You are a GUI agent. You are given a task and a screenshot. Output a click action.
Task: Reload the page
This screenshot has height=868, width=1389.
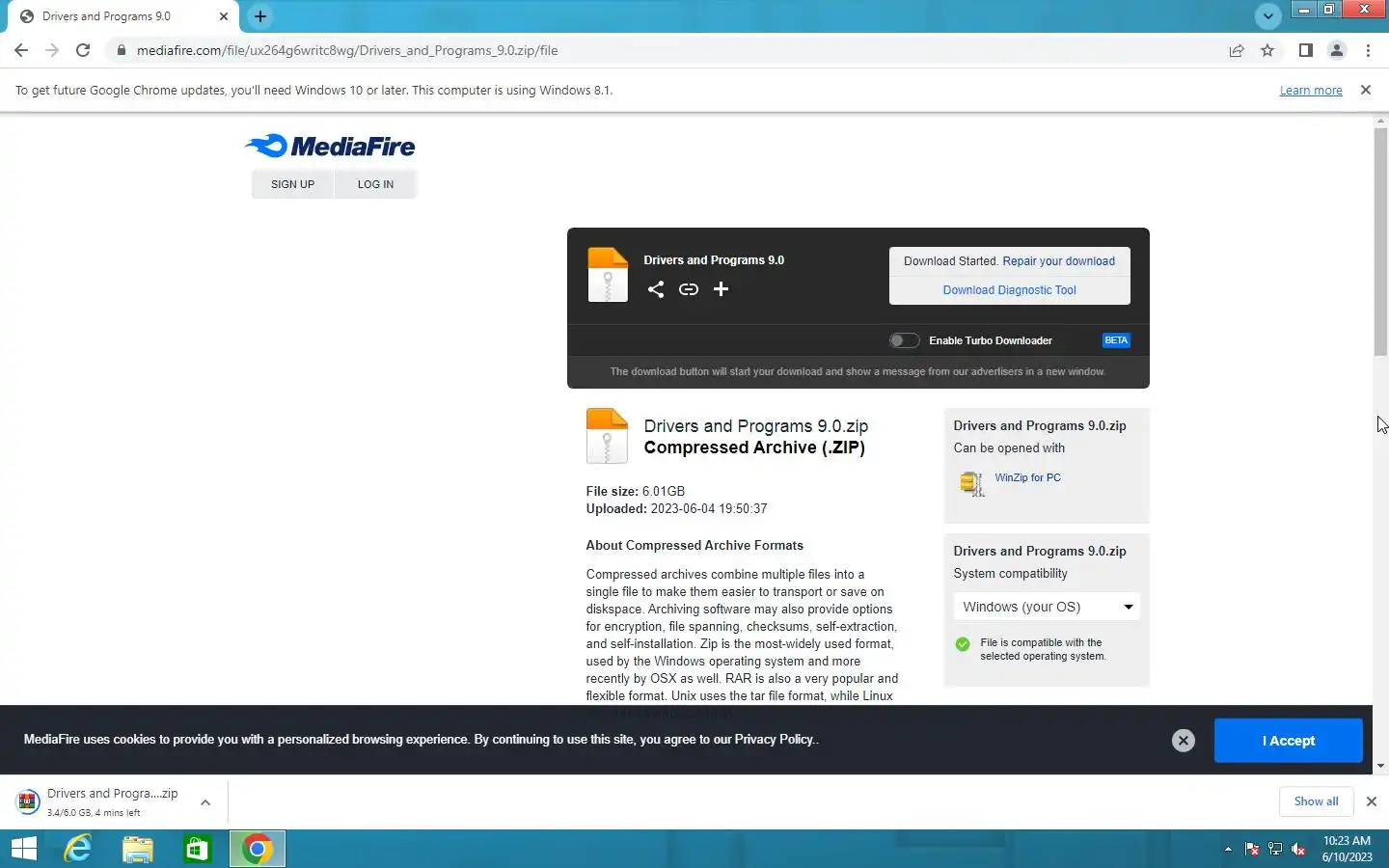(83, 50)
